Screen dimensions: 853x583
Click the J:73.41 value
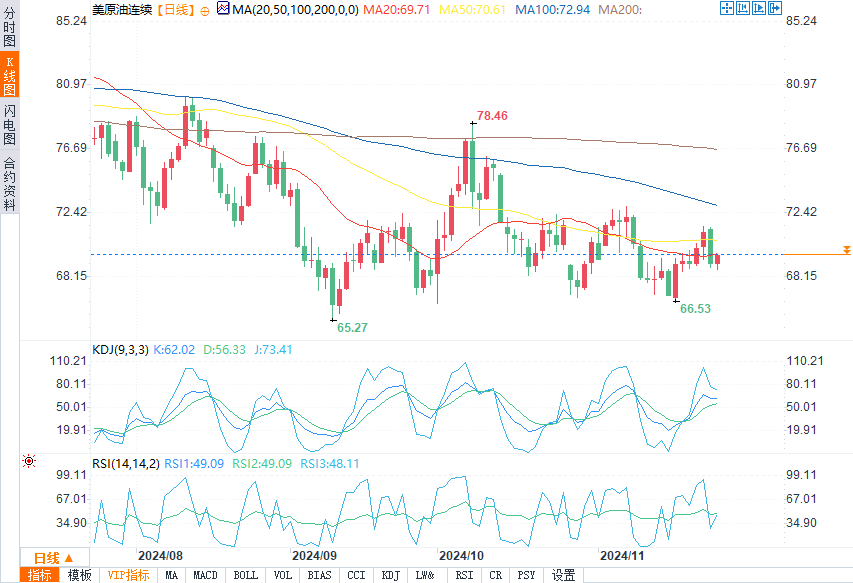click(273, 350)
